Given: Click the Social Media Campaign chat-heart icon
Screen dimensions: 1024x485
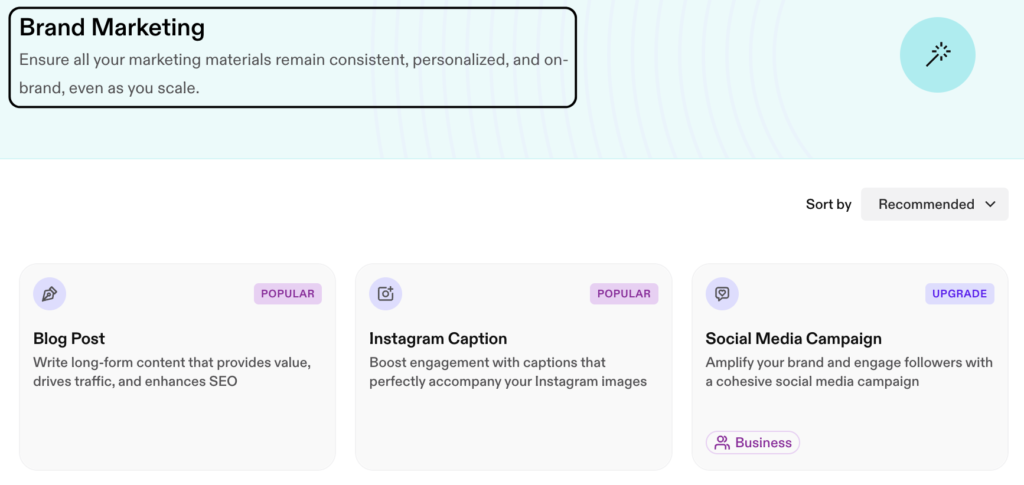Looking at the screenshot, I should click(x=722, y=294).
